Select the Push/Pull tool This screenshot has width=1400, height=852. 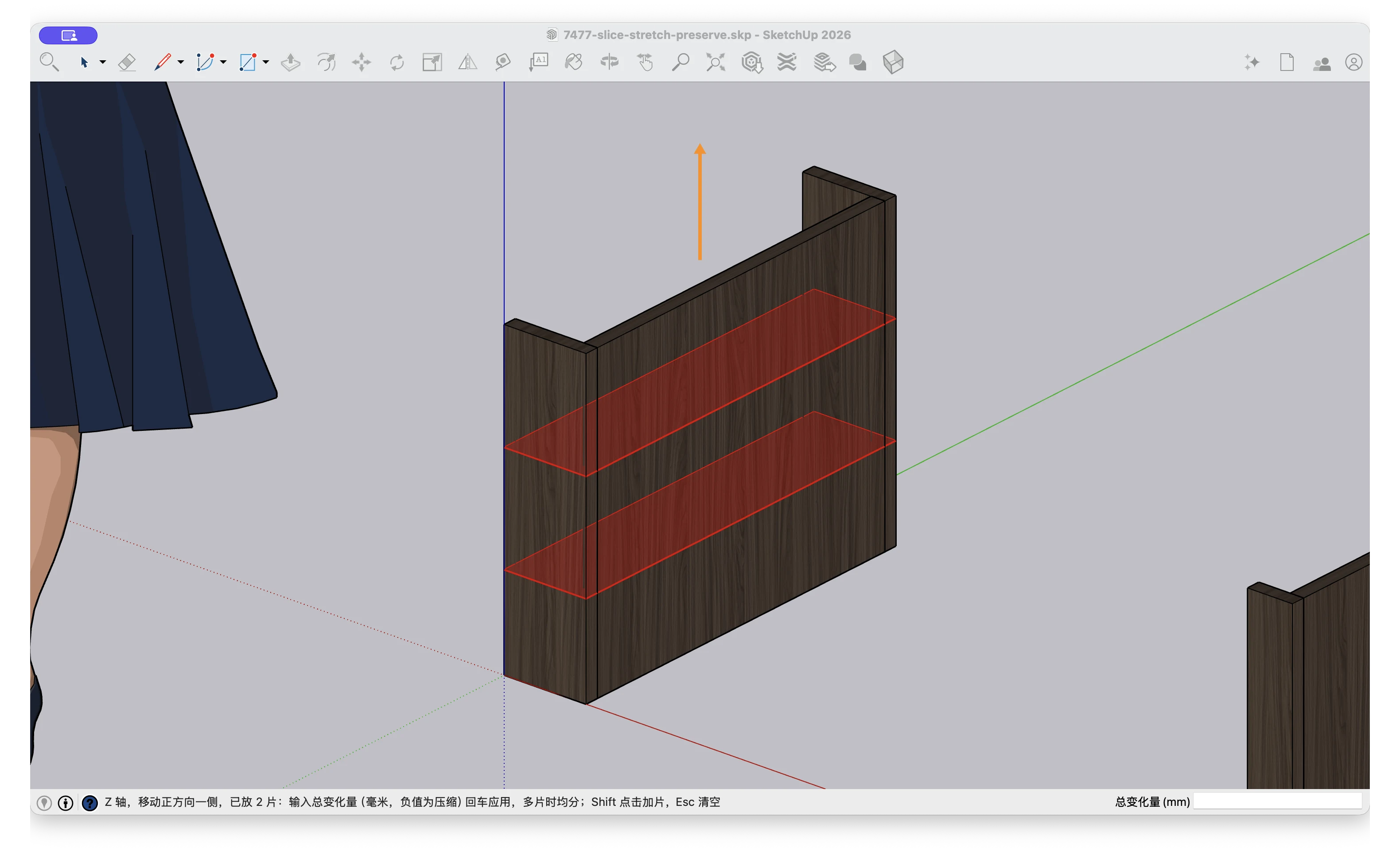pos(290,62)
